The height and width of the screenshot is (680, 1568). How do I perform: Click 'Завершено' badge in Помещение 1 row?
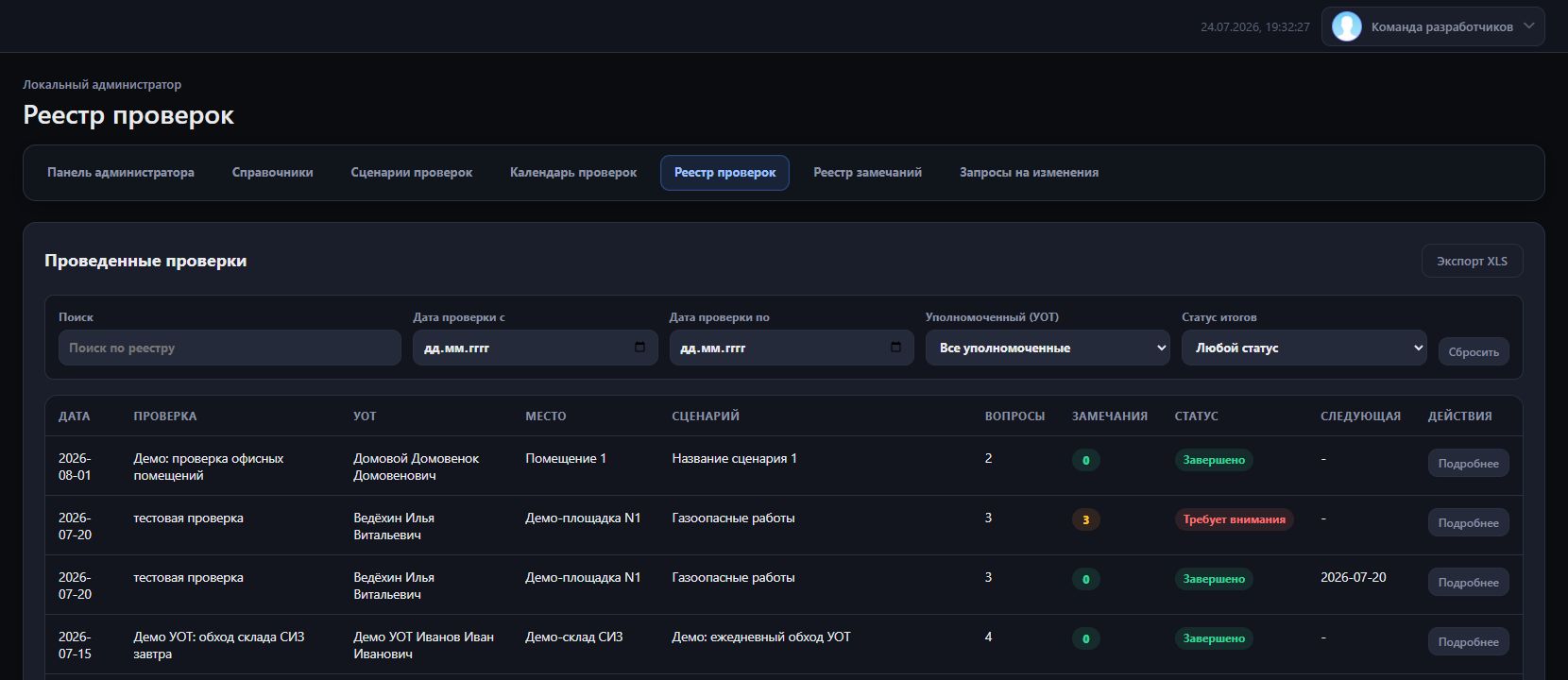click(x=1214, y=460)
